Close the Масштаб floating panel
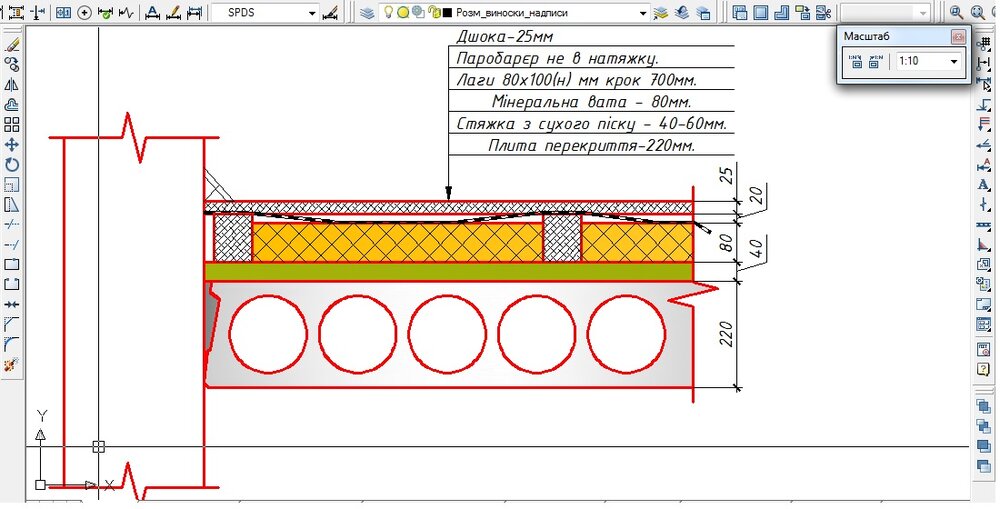 point(958,36)
